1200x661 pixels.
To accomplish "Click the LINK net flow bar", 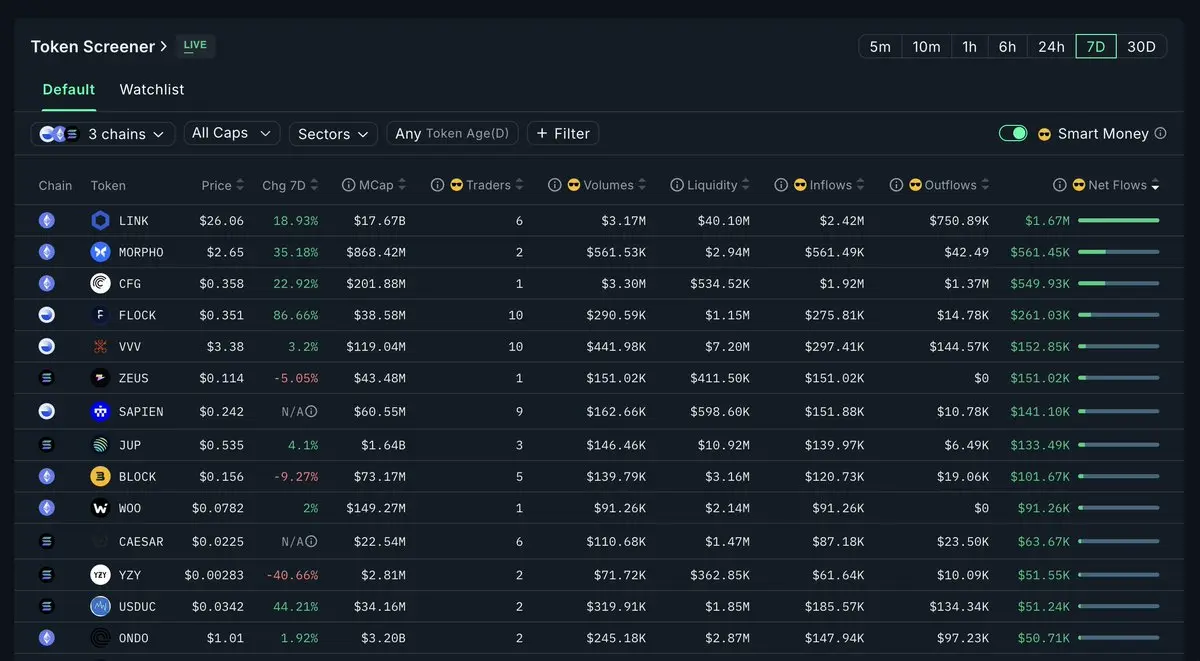I will 1119,220.
